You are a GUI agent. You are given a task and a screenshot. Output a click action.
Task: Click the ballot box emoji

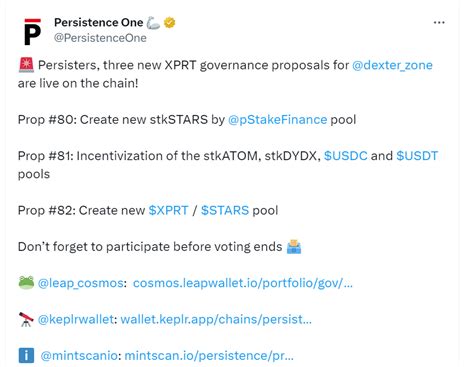tap(294, 247)
